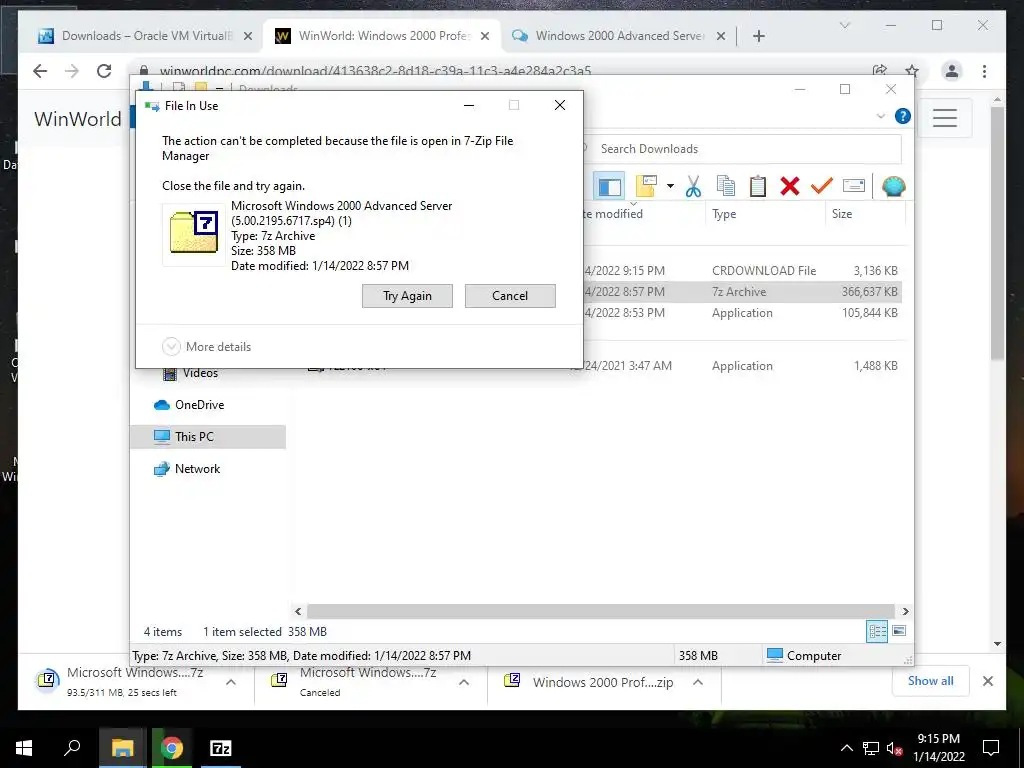Open Videos in the navigation pane
The height and width of the screenshot is (768, 1024).
pos(199,374)
